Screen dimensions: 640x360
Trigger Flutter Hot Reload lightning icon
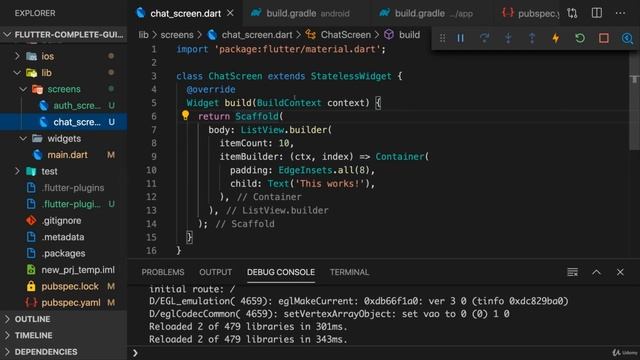tap(556, 38)
